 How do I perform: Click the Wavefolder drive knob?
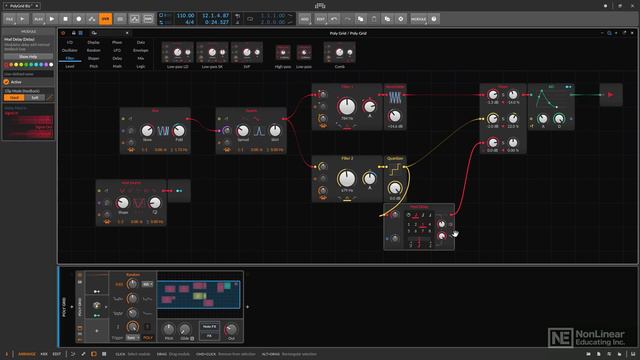point(395,116)
